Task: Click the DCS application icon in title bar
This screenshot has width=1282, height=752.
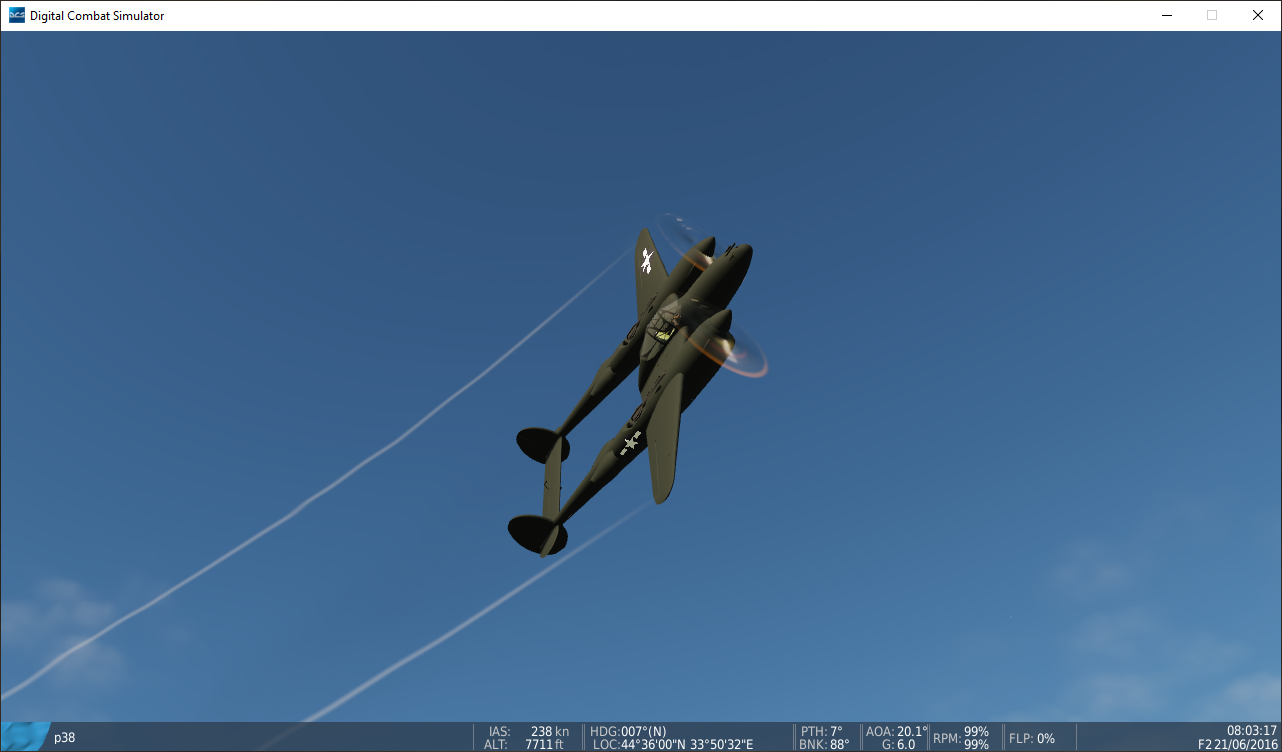Action: (16, 15)
